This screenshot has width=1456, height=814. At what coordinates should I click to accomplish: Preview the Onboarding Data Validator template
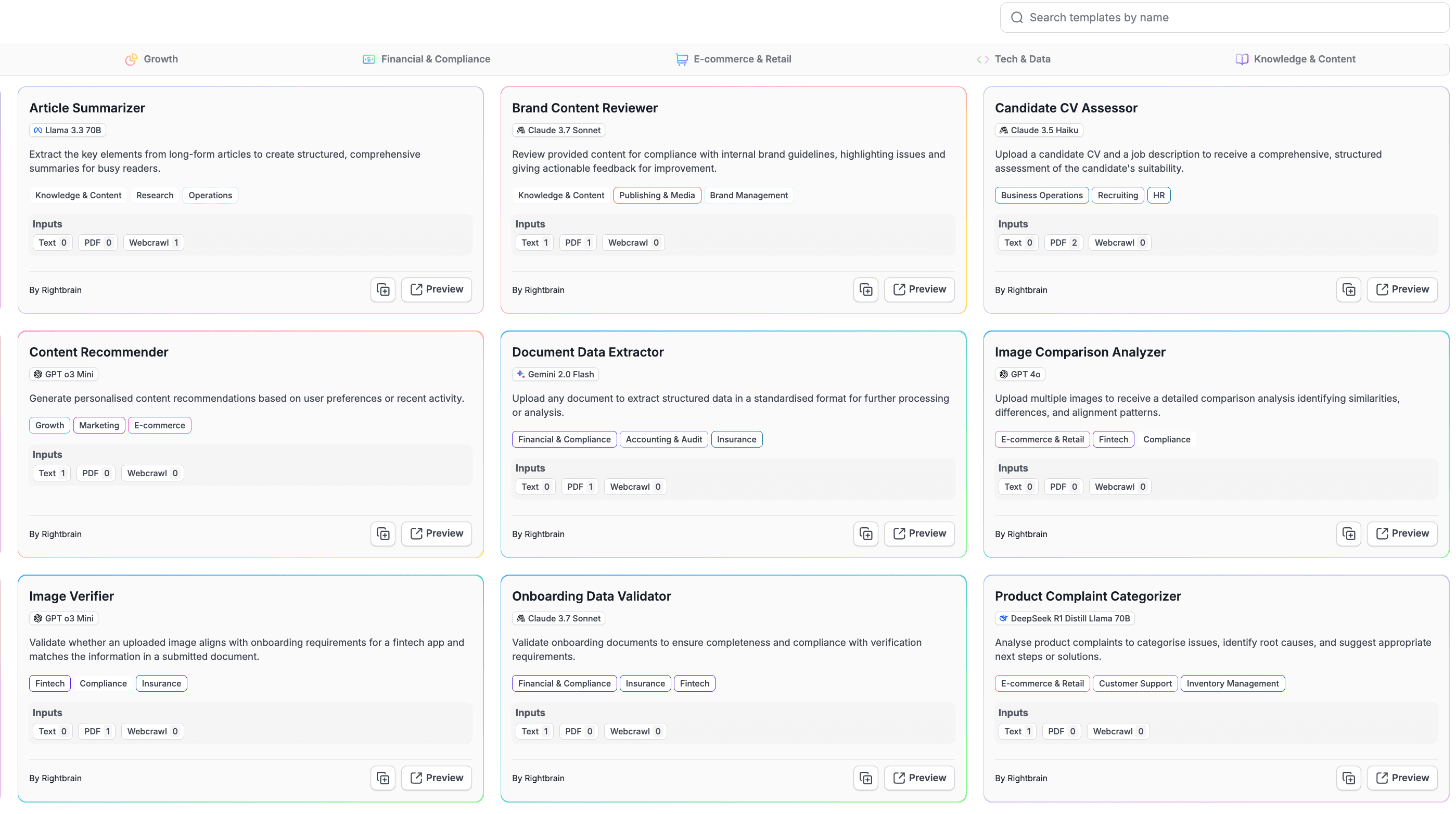(x=919, y=779)
